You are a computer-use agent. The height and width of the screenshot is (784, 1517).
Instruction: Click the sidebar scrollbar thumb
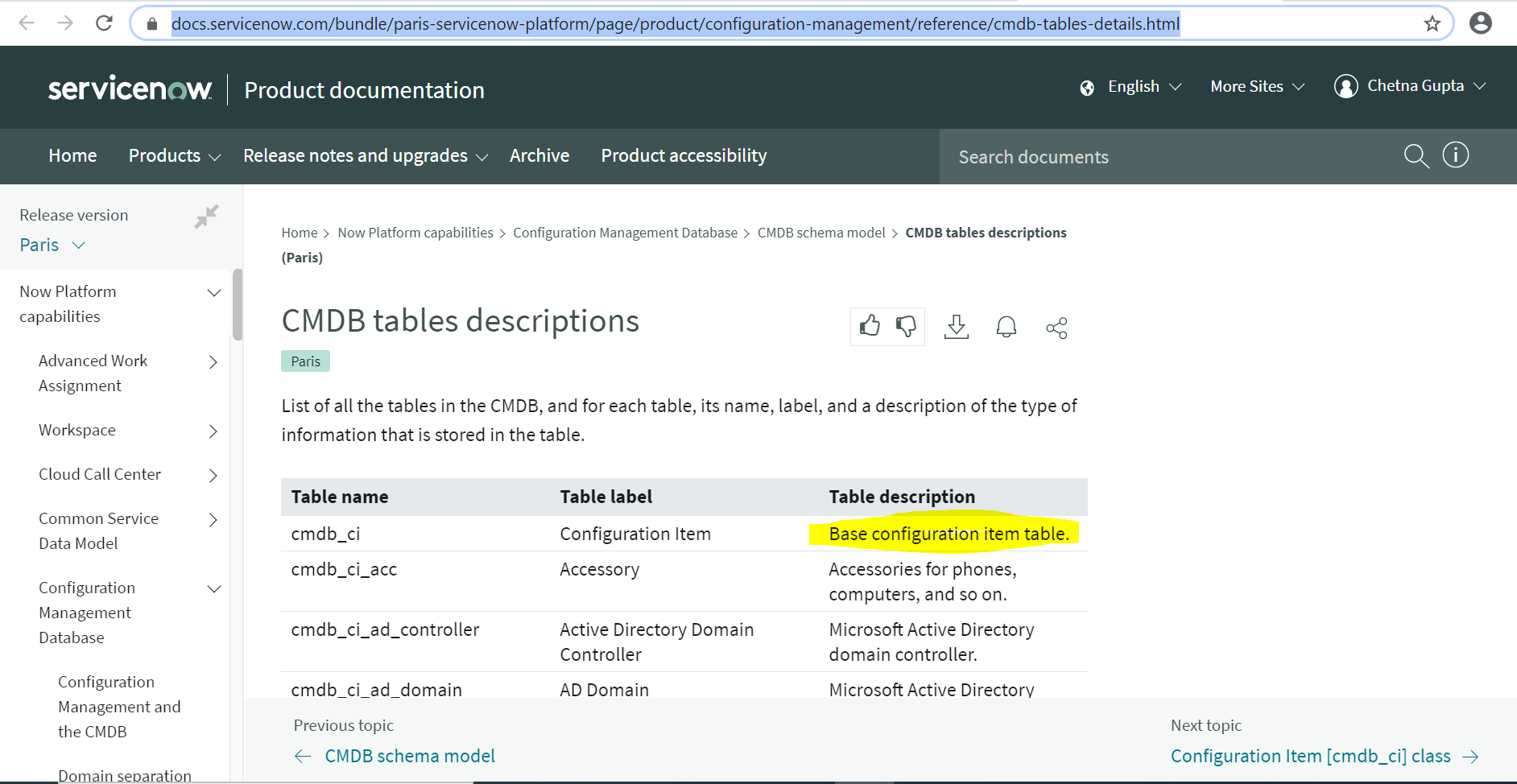238,304
